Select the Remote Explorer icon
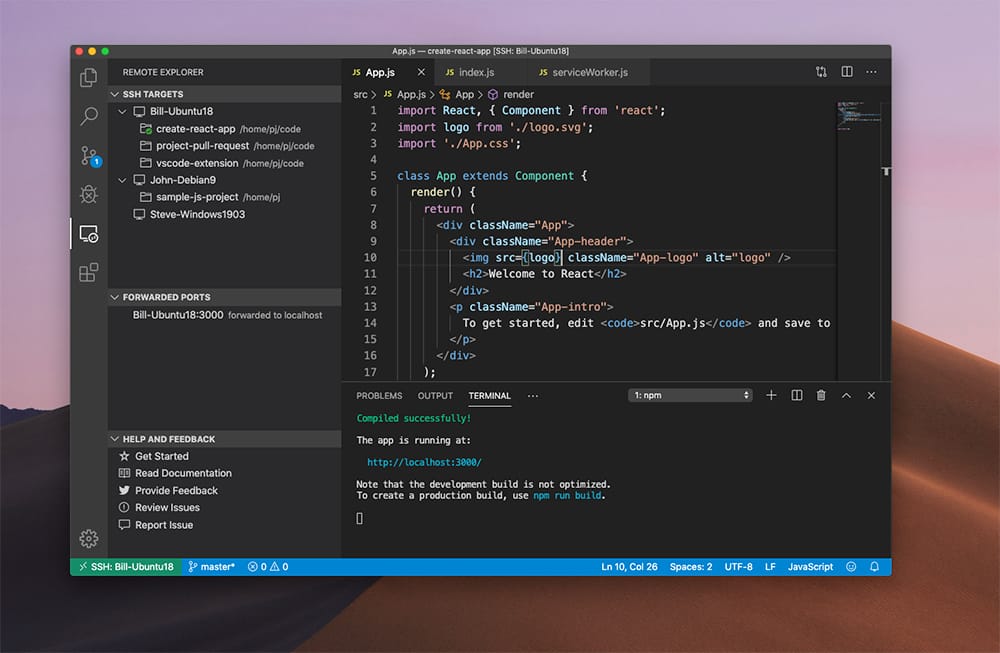This screenshot has width=1000, height=653. (x=88, y=233)
